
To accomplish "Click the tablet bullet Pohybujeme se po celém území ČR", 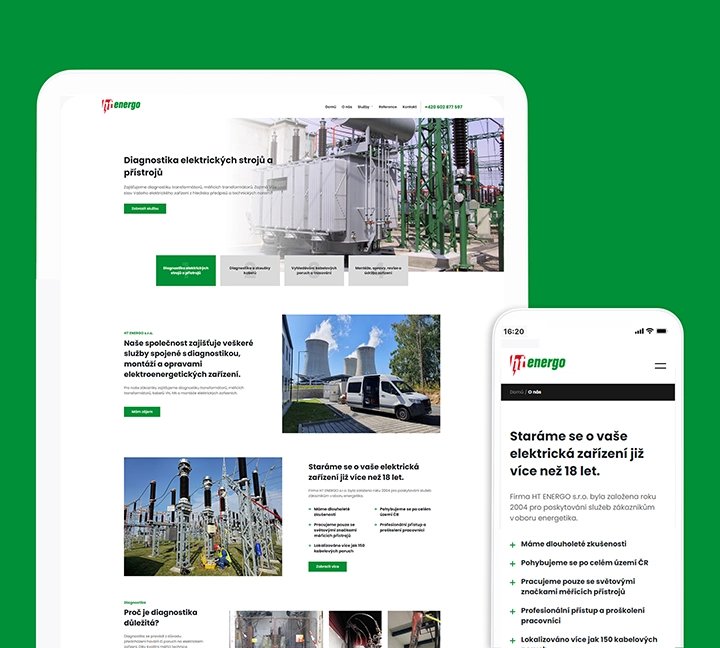I will 405,512.
